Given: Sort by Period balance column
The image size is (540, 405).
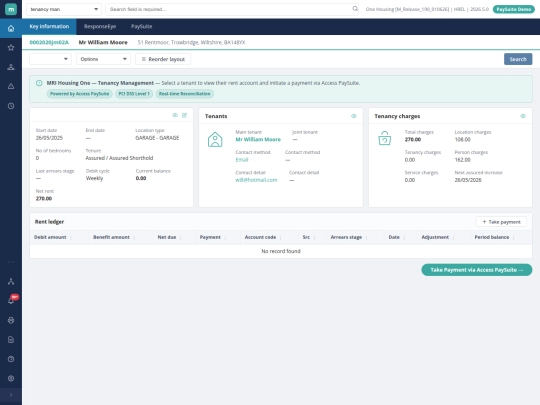Looking at the screenshot, I should coord(492,237).
